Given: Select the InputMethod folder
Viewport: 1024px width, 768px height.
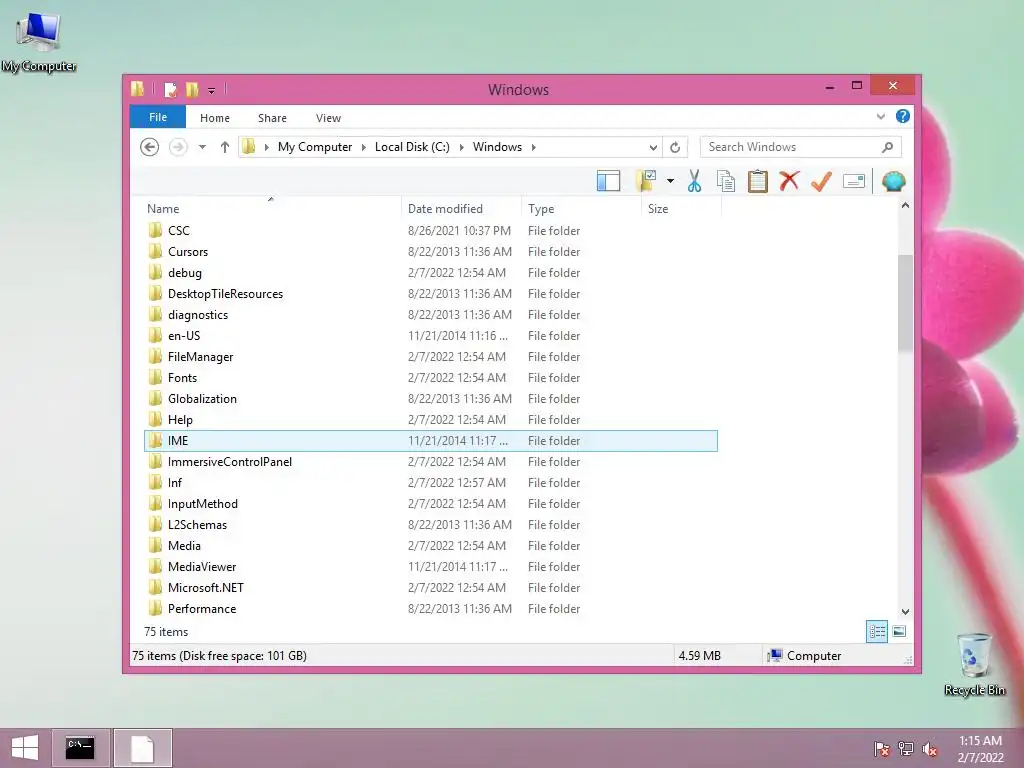Looking at the screenshot, I should (430, 504).
